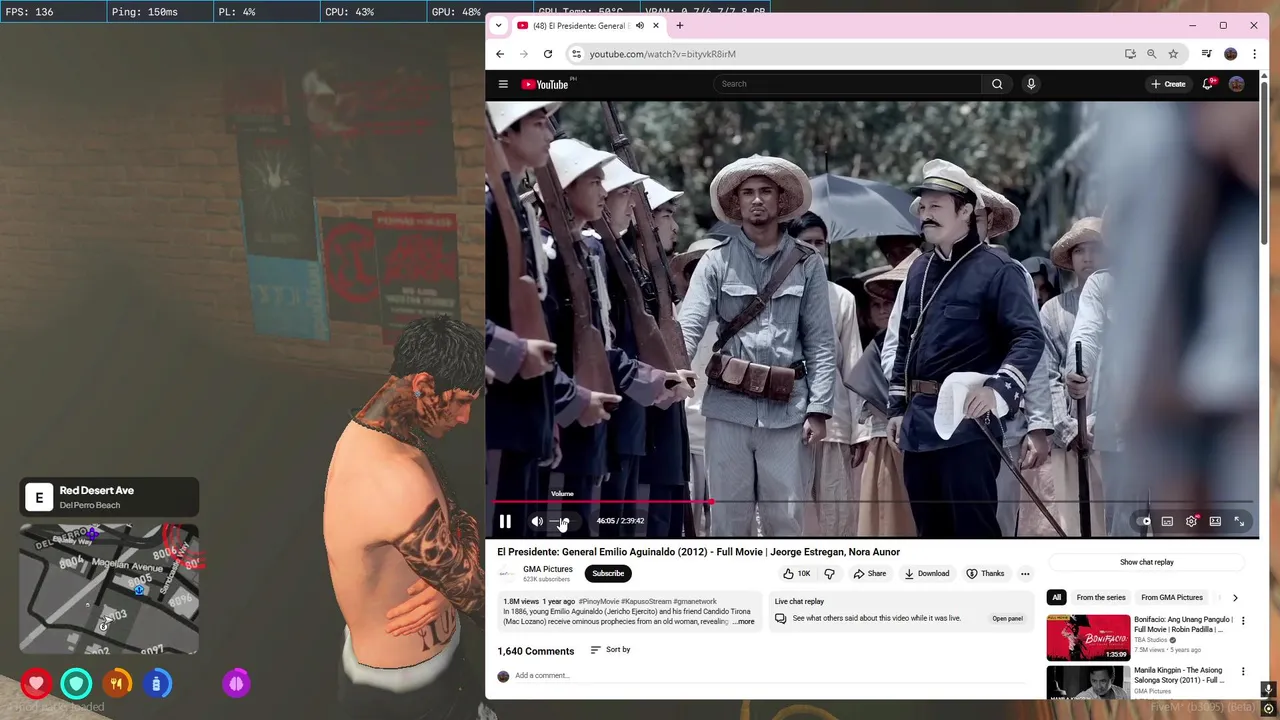Toggle subtitles/closed captions in player
This screenshot has width=1280, height=720.
coord(1167,521)
